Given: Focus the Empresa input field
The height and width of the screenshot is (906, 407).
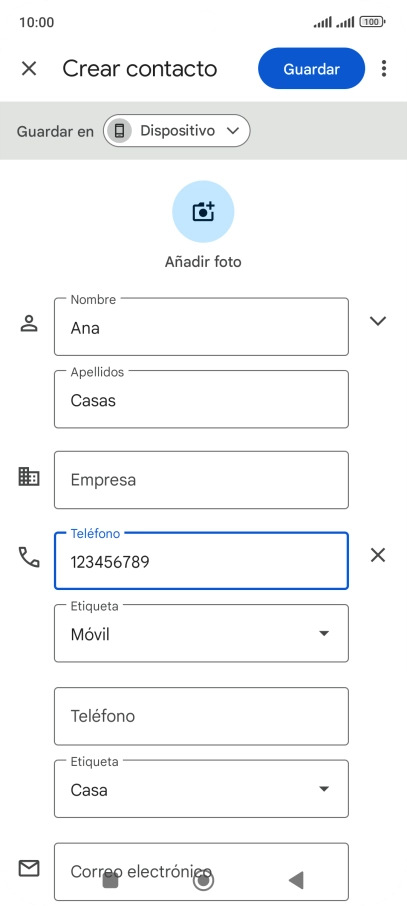Looking at the screenshot, I should [201, 480].
